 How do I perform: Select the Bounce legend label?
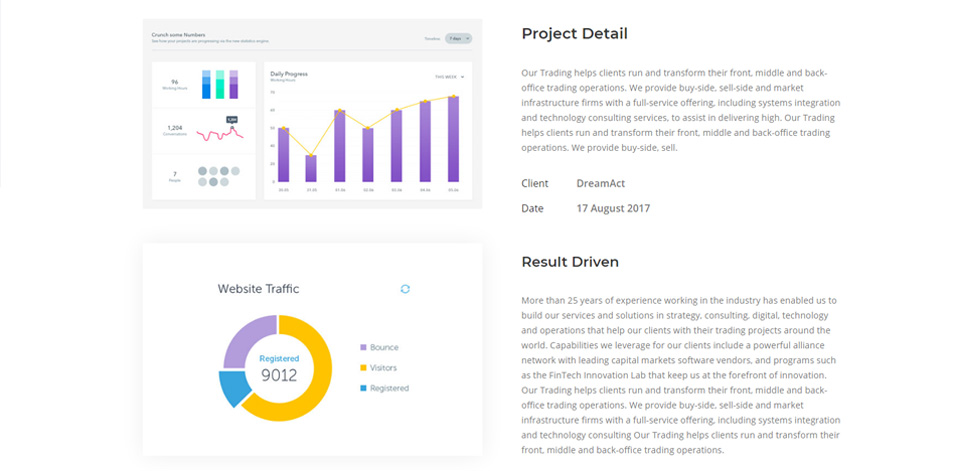384,347
